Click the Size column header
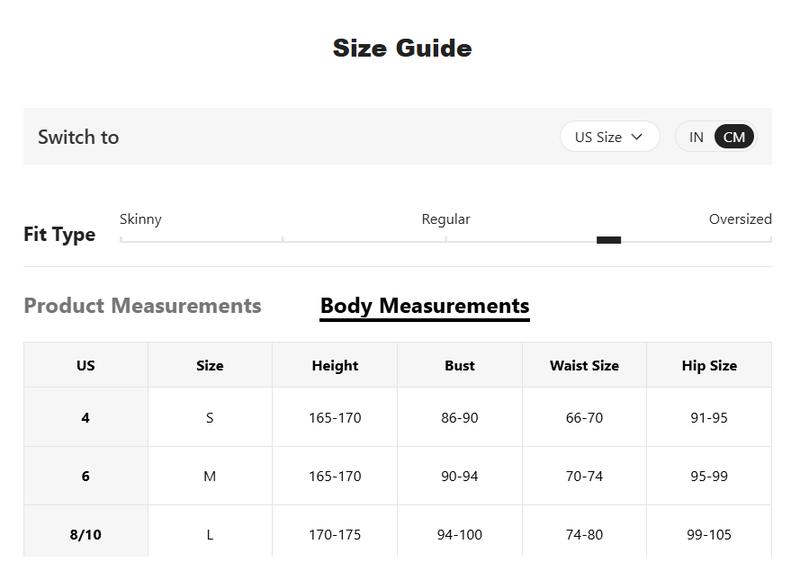Viewport: 800px width, 571px height. click(x=210, y=366)
